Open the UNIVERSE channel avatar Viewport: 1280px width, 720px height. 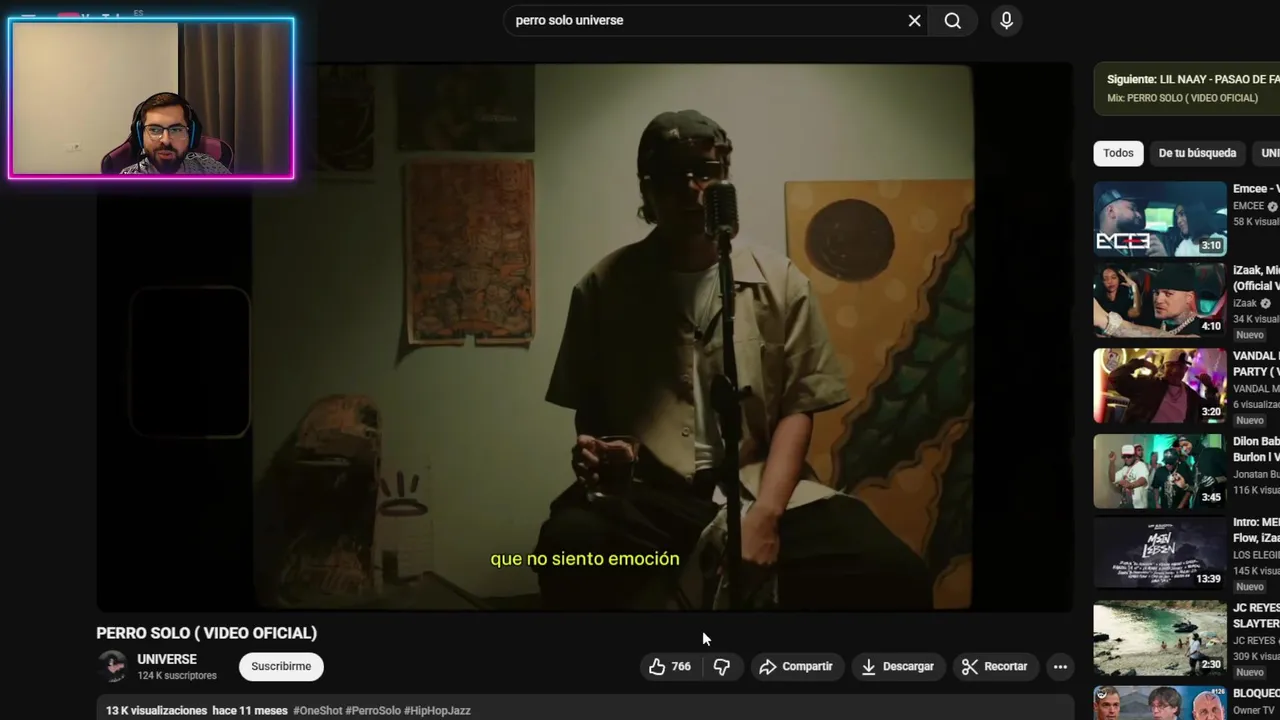(x=112, y=666)
